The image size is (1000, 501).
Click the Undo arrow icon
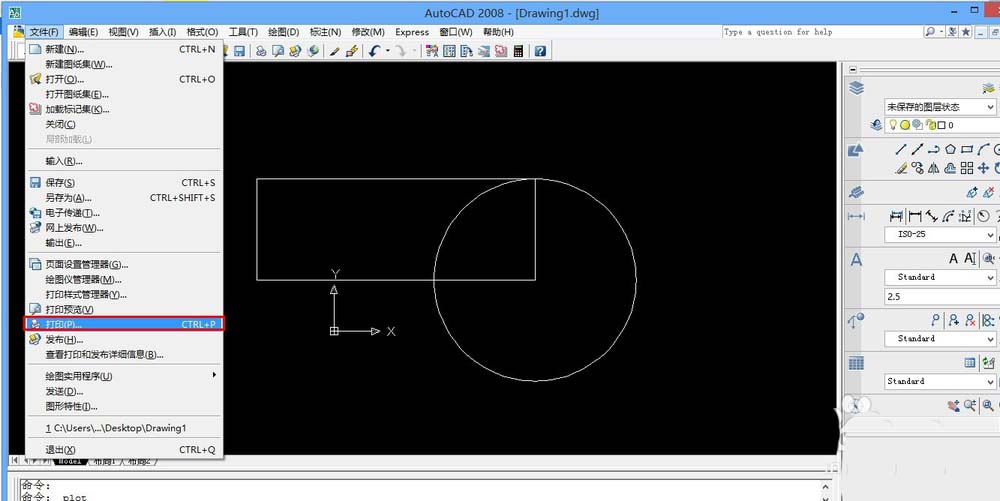pyautogui.click(x=375, y=51)
